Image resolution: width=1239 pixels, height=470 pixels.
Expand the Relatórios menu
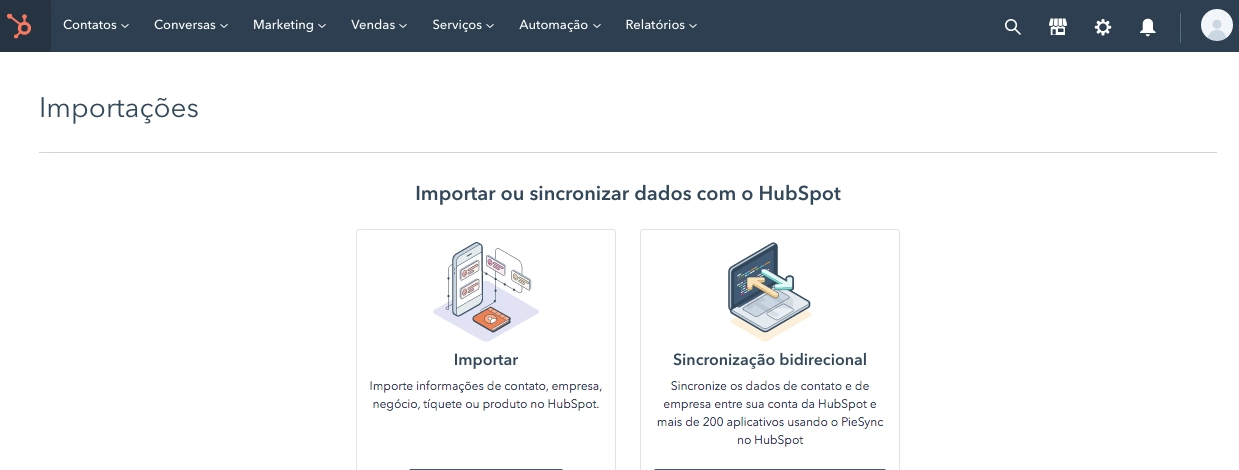click(x=661, y=25)
